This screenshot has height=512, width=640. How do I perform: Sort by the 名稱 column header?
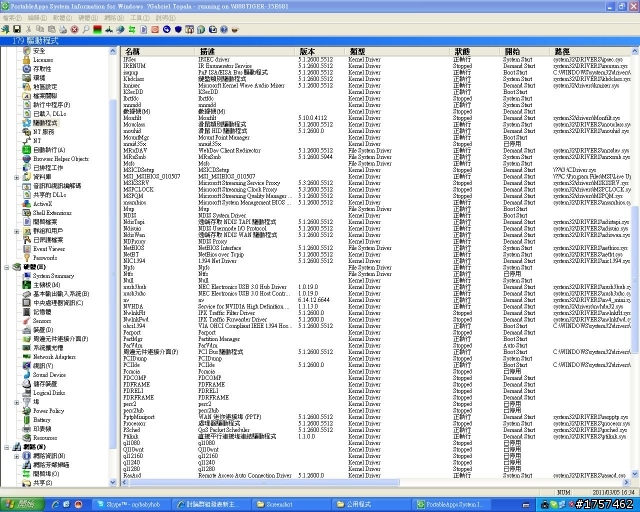tap(158, 51)
